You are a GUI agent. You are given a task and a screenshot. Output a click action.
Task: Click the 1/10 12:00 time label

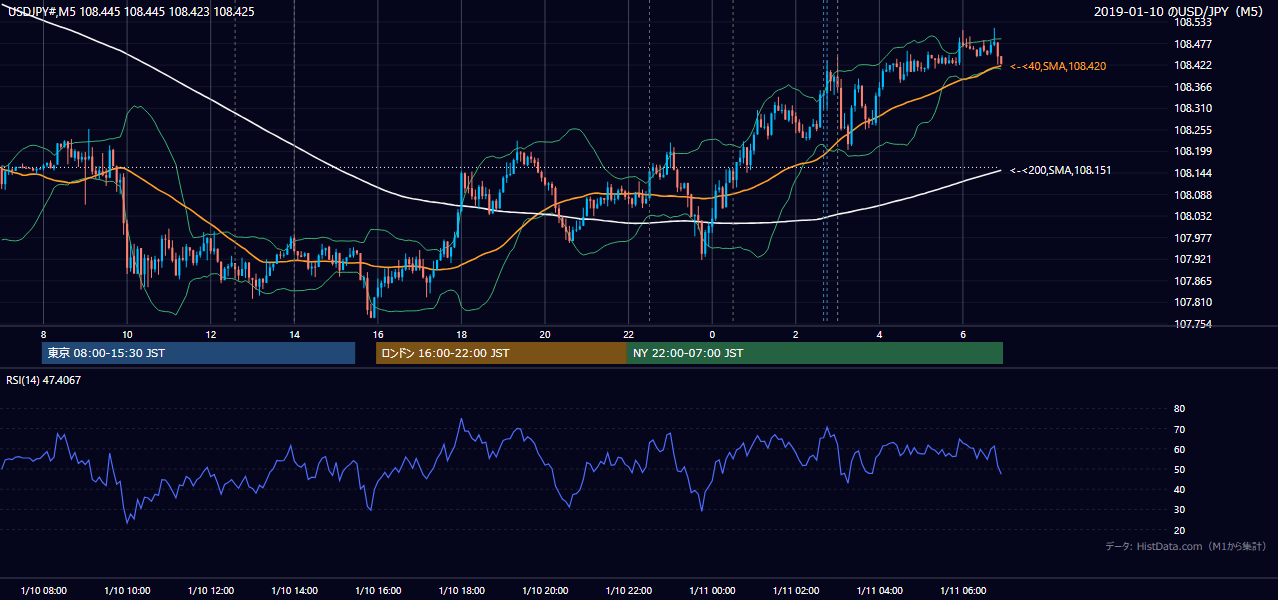[210, 591]
